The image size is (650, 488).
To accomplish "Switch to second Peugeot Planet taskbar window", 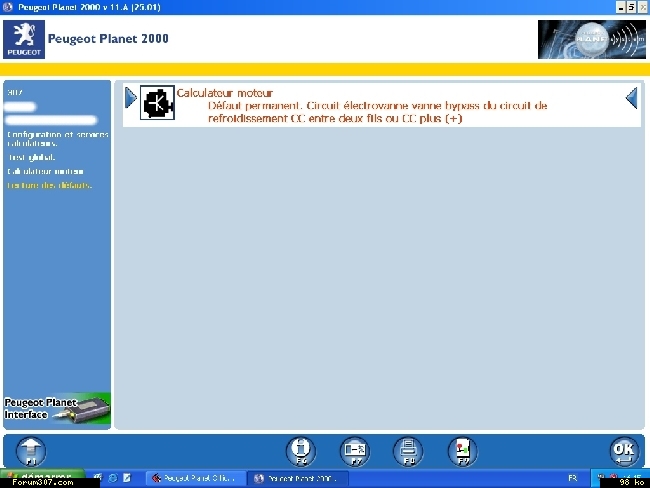I will pos(298,479).
